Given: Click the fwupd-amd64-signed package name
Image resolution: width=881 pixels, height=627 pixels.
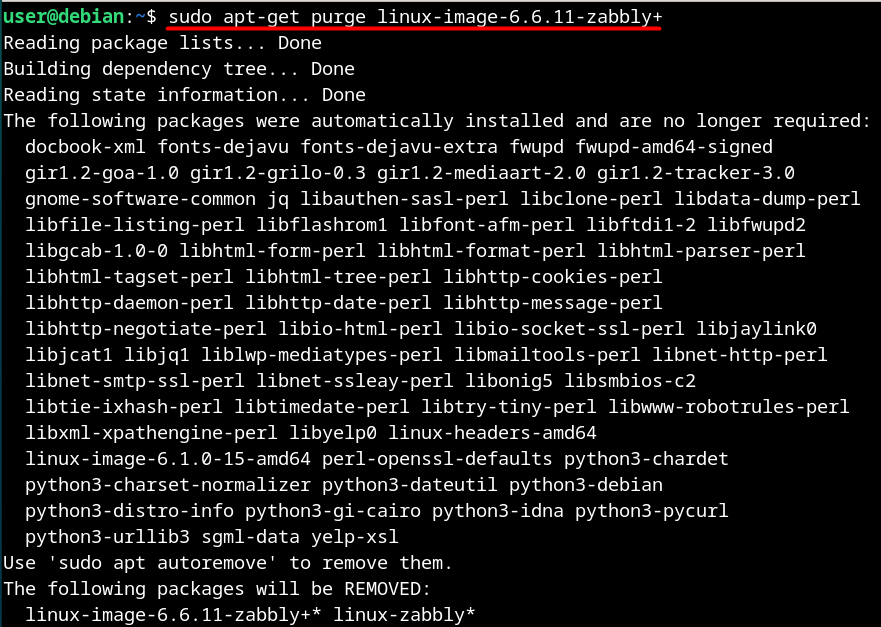Looking at the screenshot, I should 674,147.
